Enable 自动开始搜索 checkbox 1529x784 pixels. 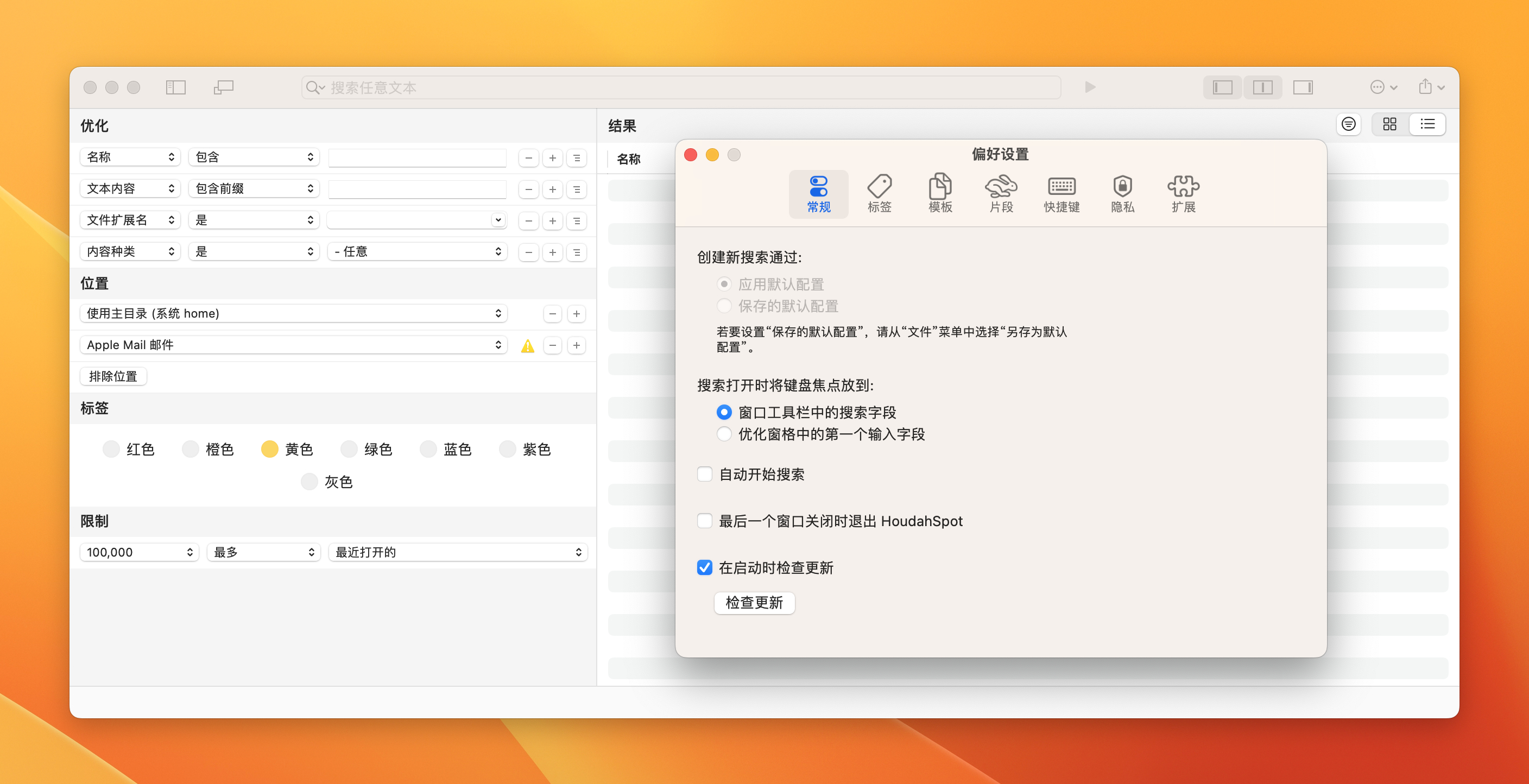[705, 474]
